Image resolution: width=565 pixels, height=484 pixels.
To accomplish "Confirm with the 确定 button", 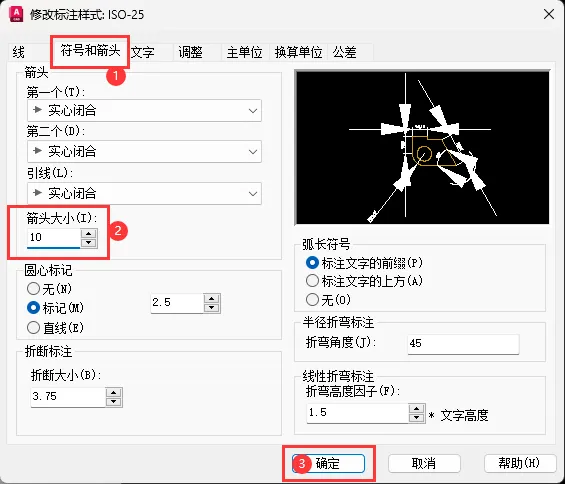I will (x=328, y=463).
